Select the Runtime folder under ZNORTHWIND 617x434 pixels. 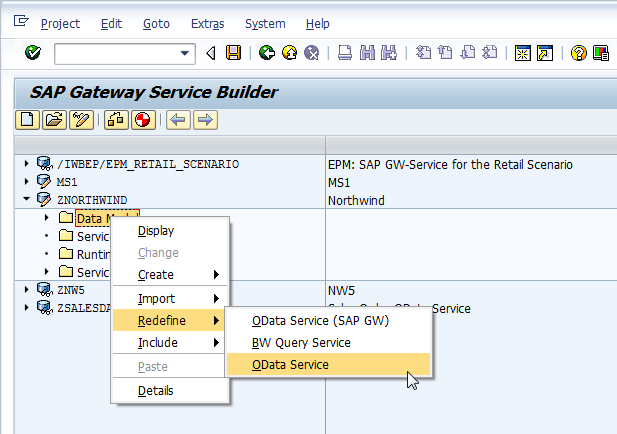point(93,255)
